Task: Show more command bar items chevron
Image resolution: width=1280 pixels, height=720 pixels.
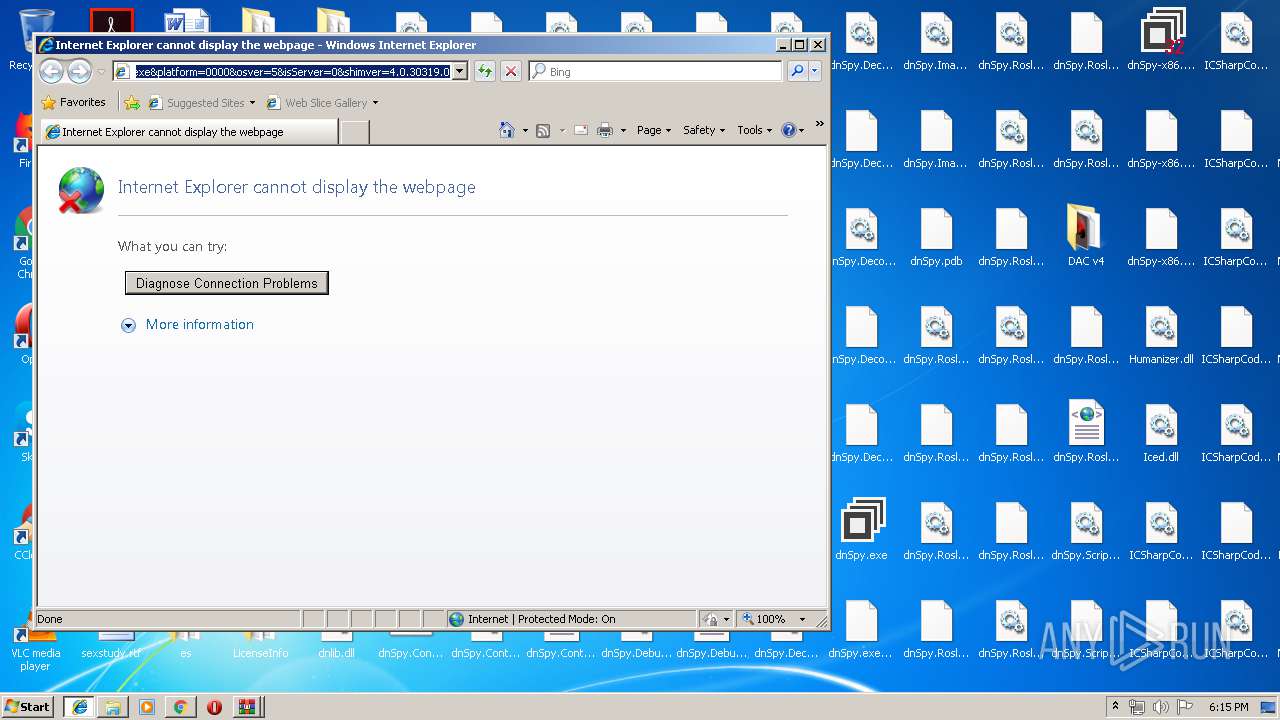Action: pos(819,125)
